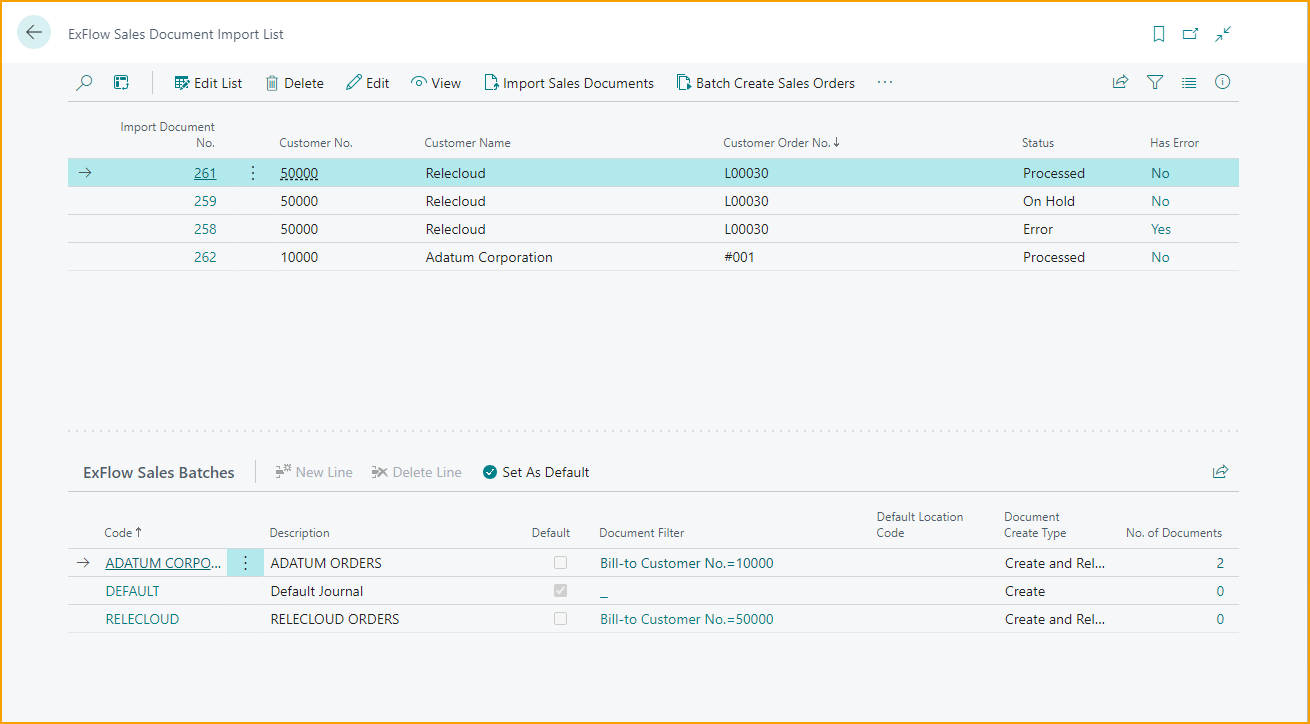Run Import Sales Documents
This screenshot has width=1310, height=724.
coord(569,82)
